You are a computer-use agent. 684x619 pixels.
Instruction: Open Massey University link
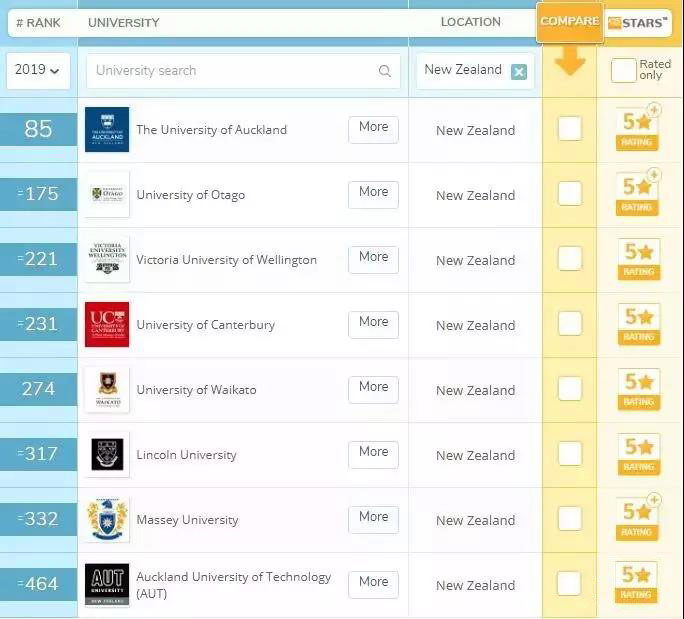coord(187,520)
